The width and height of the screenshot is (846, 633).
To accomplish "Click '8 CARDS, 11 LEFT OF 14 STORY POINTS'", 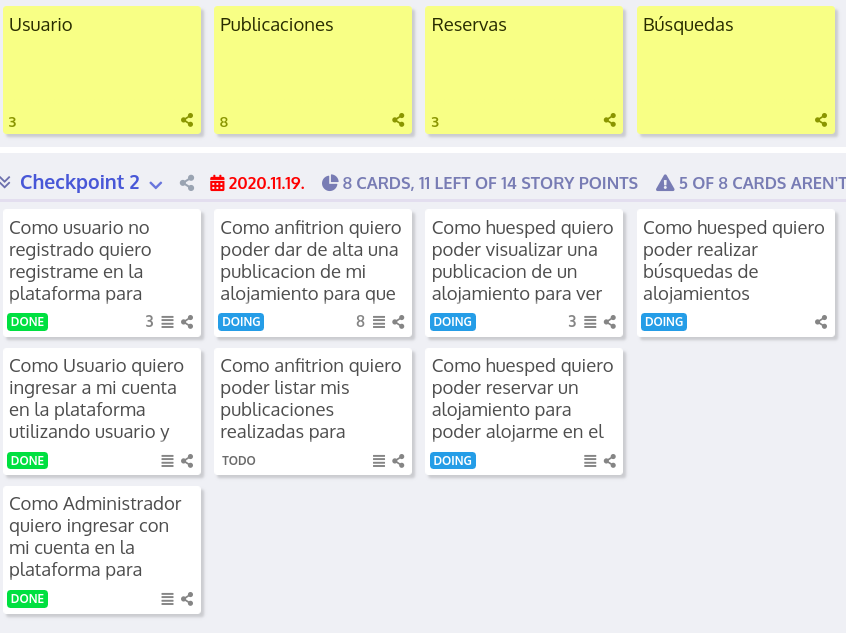I will click(x=490, y=183).
